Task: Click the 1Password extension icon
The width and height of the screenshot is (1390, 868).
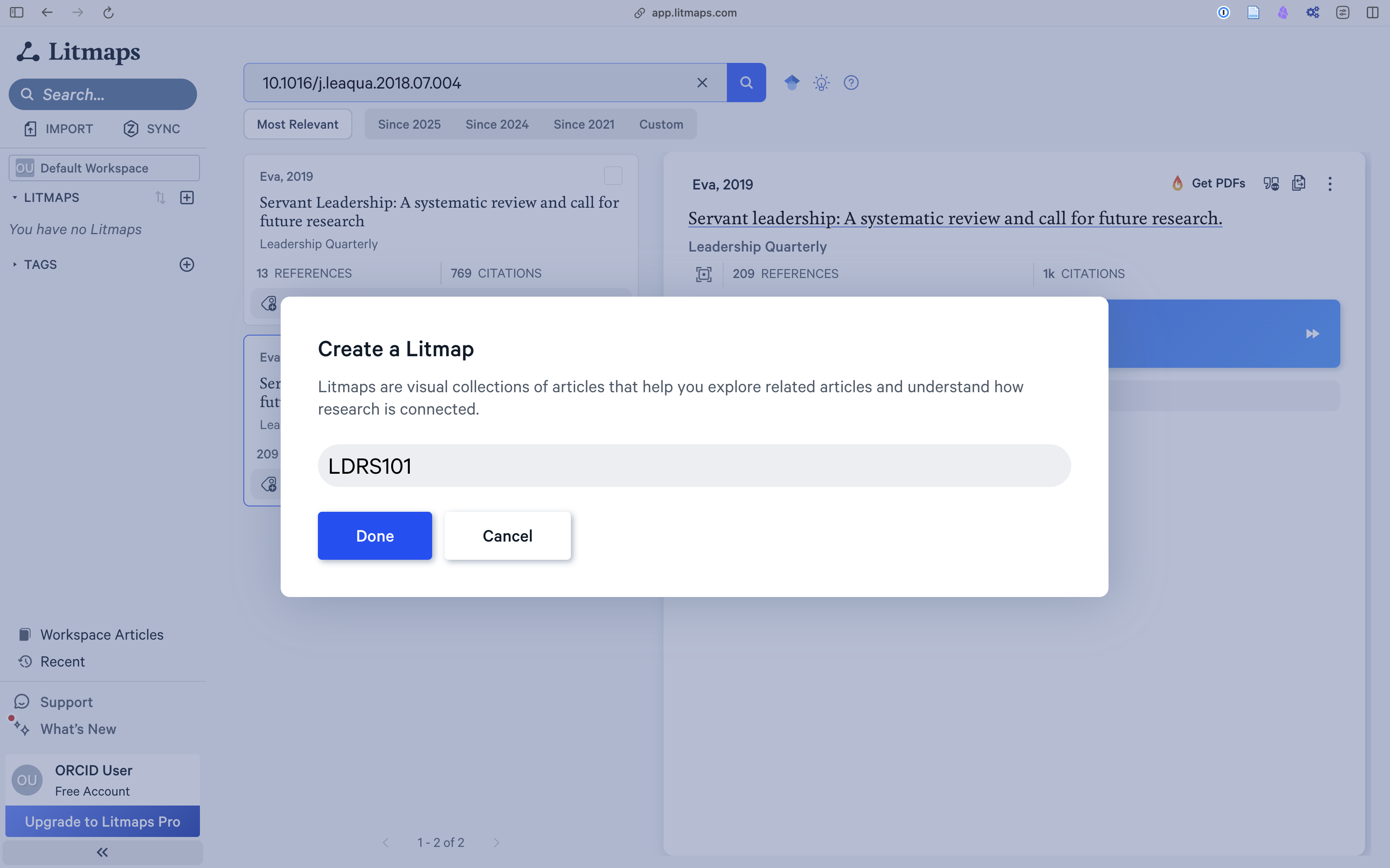Action: point(1223,12)
